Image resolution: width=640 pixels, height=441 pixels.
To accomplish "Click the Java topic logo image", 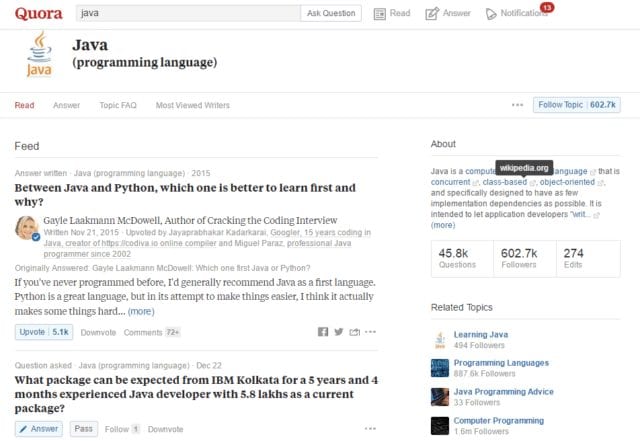I will point(39,54).
